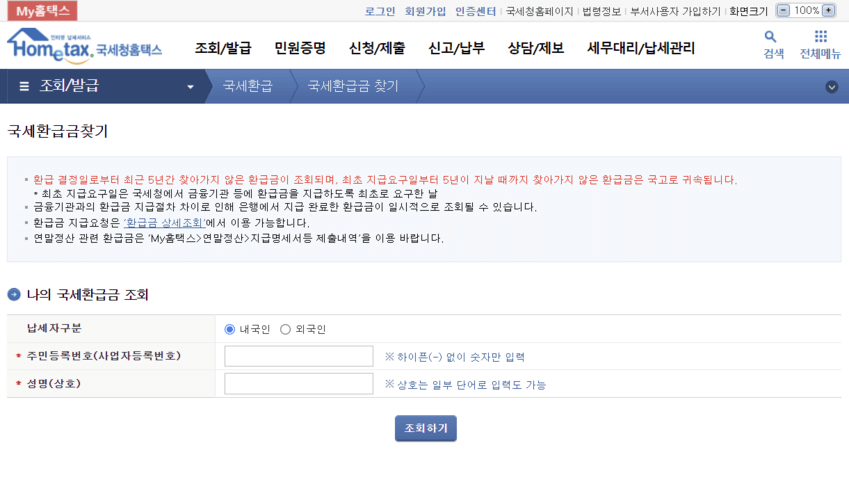Screen dimensions: 849x489
Task: Open the 법령정보 link
Action: [602, 11]
